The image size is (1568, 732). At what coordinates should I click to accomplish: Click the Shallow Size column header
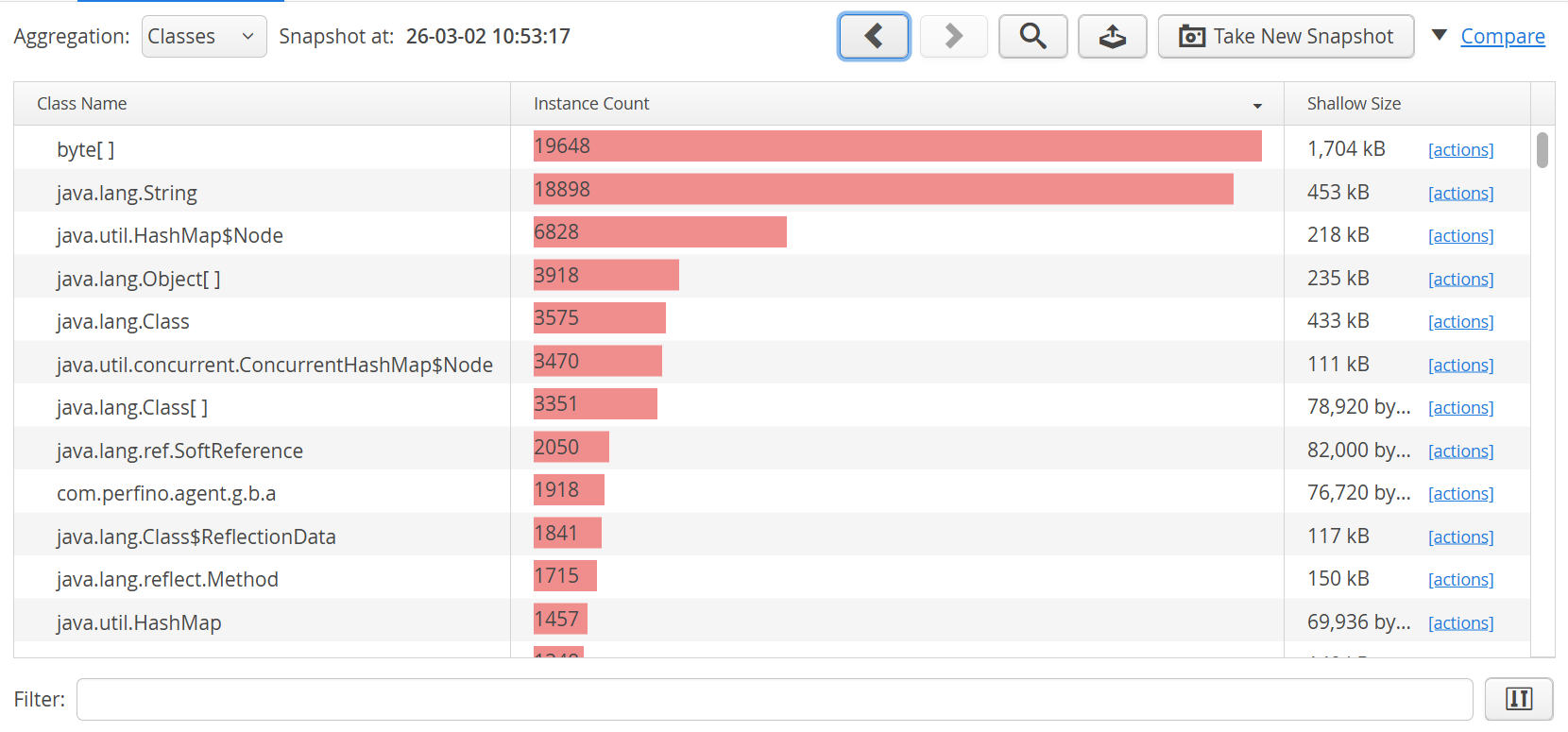[1354, 104]
